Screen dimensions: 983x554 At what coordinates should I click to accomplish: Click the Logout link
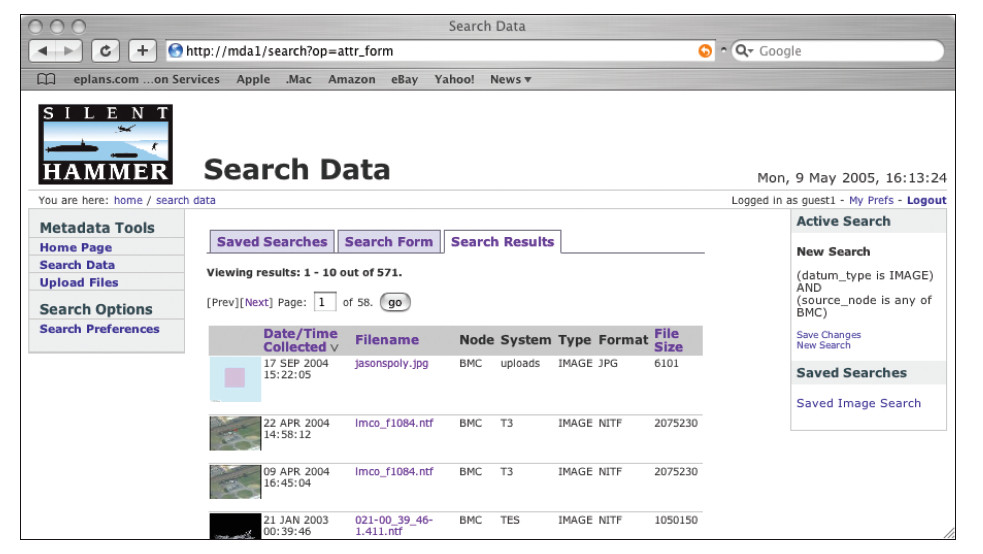926,201
